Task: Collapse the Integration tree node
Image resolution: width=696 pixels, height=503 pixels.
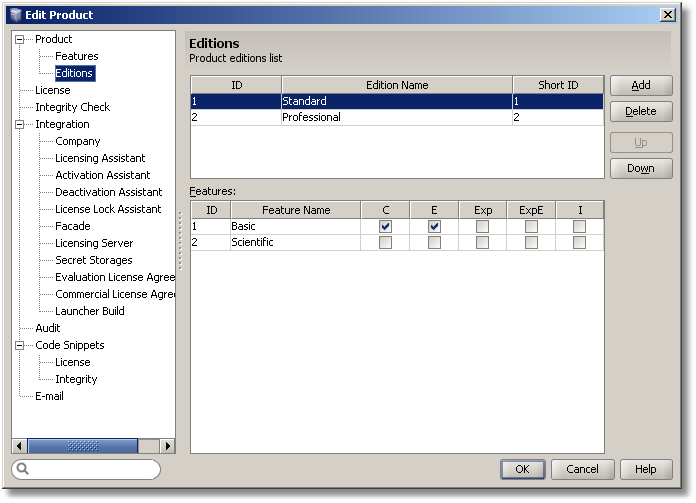Action: point(19,125)
